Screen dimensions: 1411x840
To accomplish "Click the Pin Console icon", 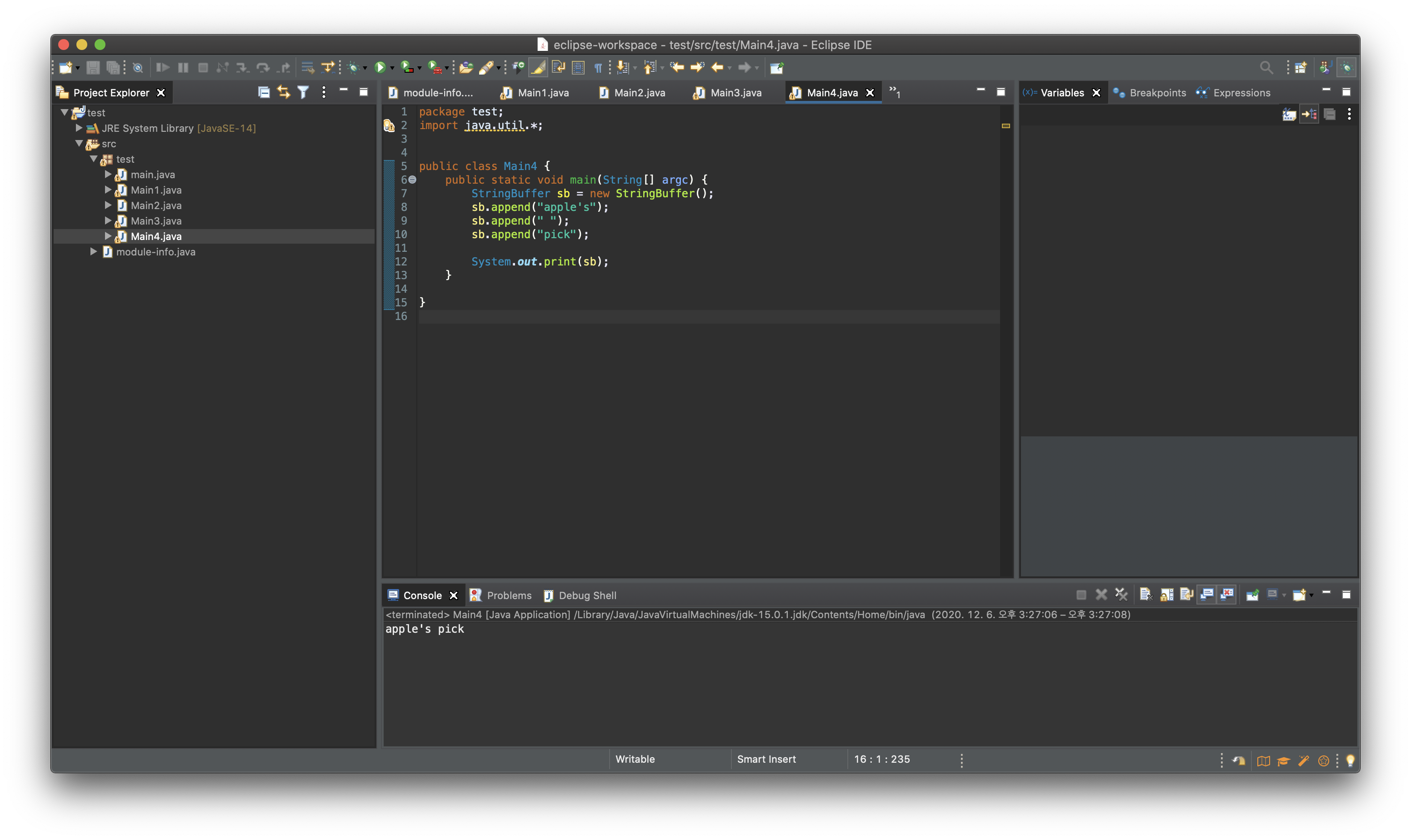I will click(x=1252, y=595).
